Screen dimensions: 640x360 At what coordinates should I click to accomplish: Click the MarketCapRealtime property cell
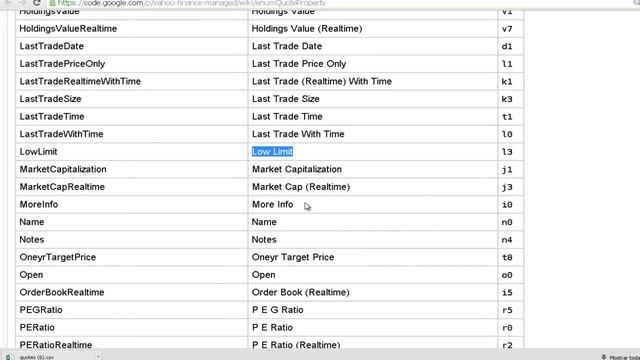click(x=132, y=187)
